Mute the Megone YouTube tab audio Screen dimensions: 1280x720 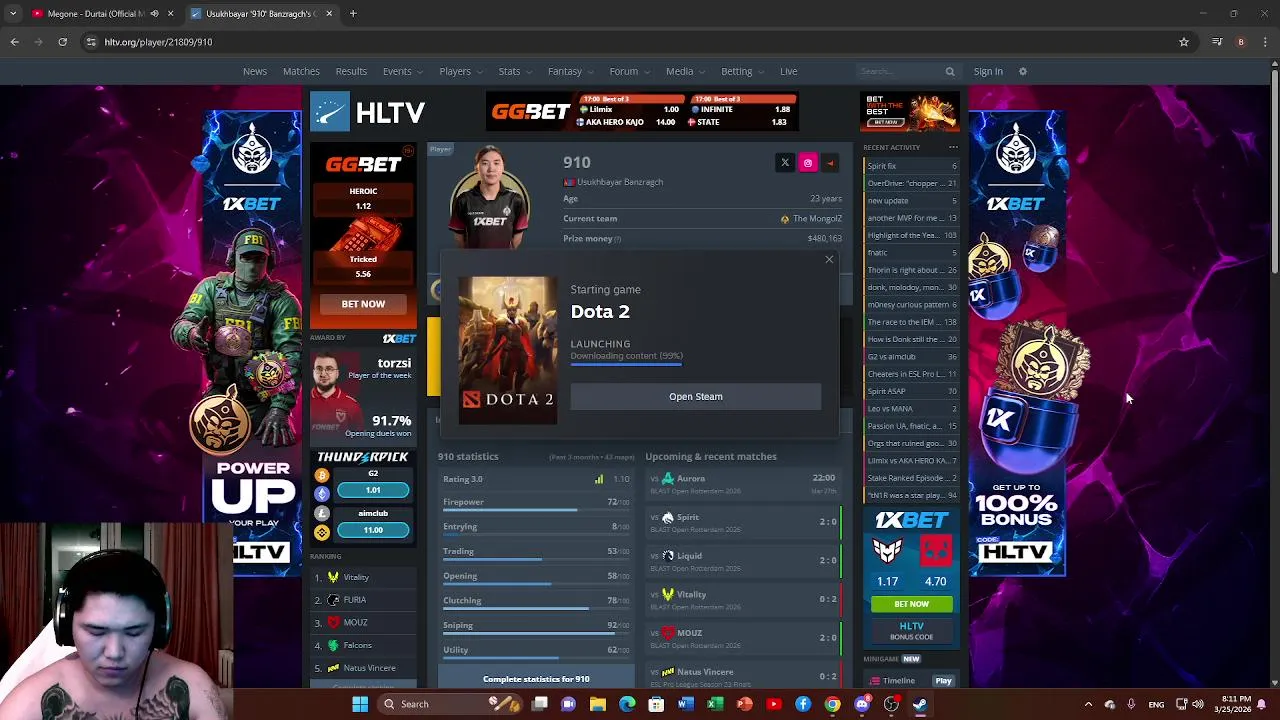(x=153, y=13)
